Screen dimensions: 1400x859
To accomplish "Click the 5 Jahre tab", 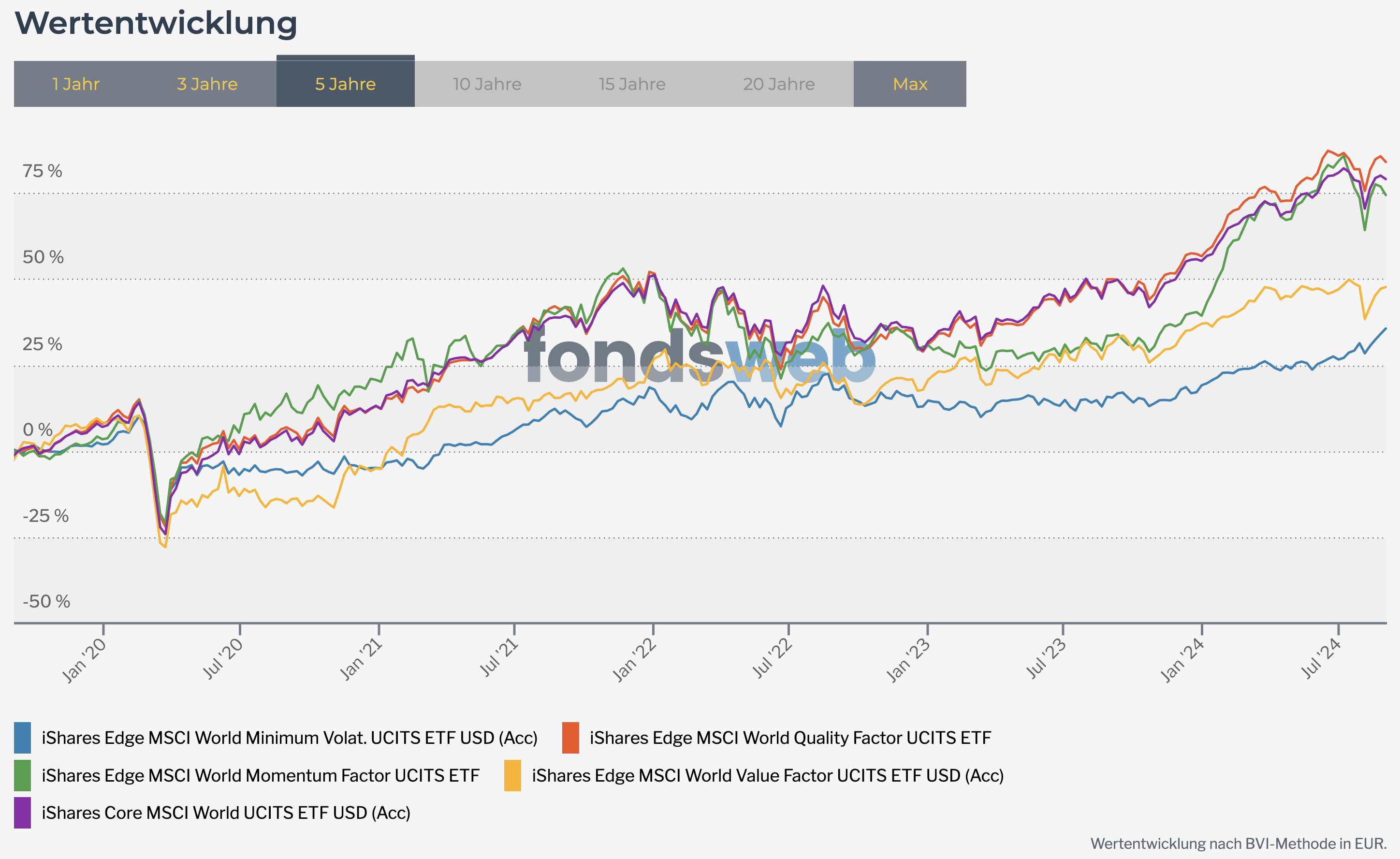I will point(346,84).
